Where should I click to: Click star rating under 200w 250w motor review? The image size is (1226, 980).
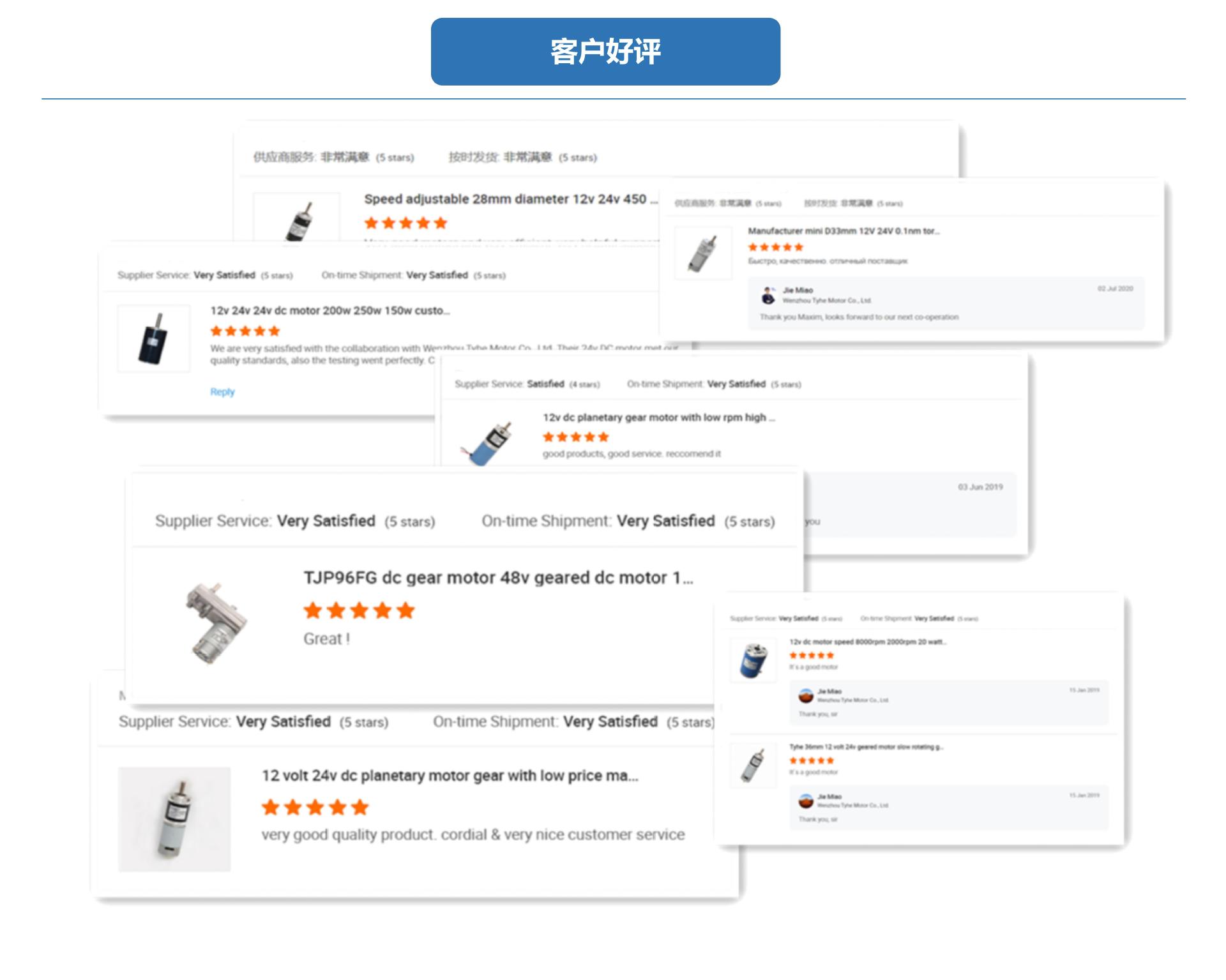pyautogui.click(x=245, y=331)
